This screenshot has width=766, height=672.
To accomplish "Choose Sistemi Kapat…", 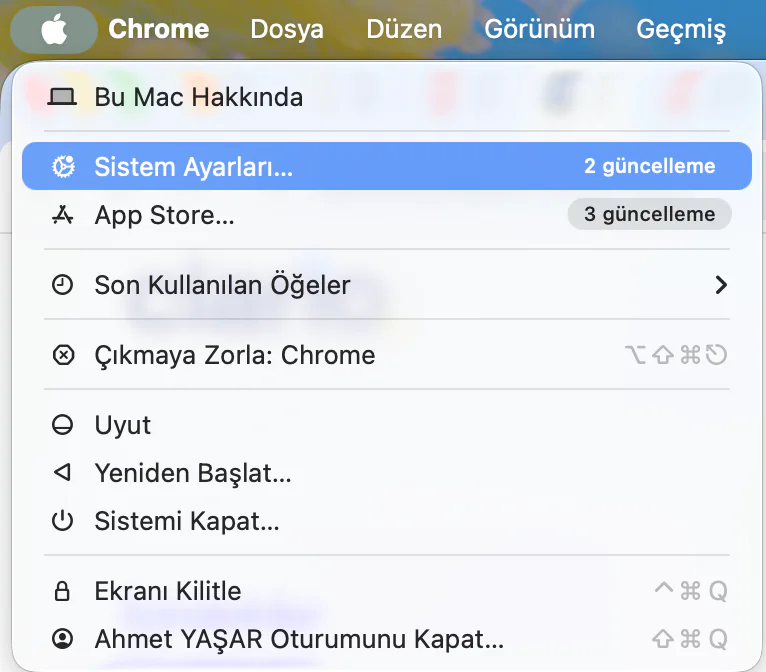I will click(x=387, y=521).
